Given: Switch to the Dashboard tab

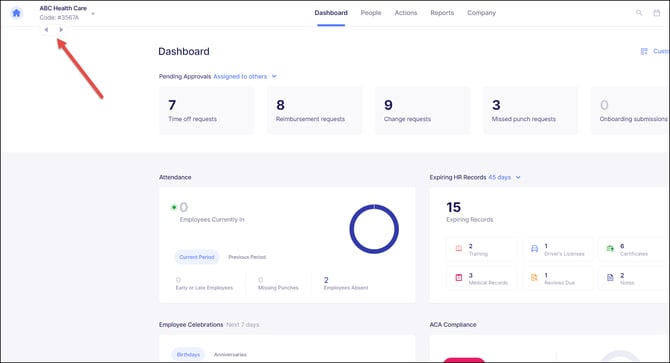Looking at the screenshot, I should point(331,13).
